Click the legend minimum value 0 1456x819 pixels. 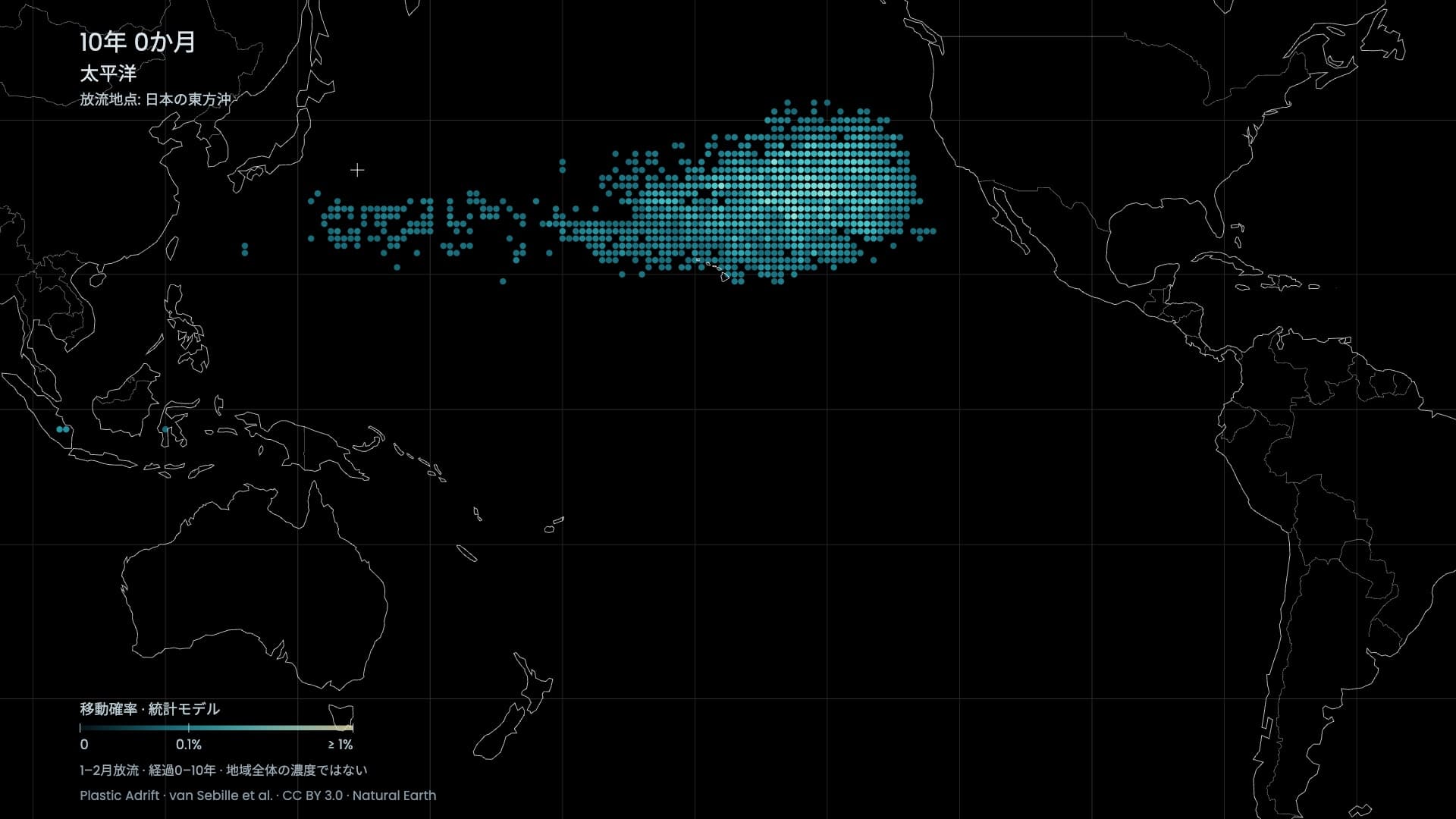click(84, 745)
